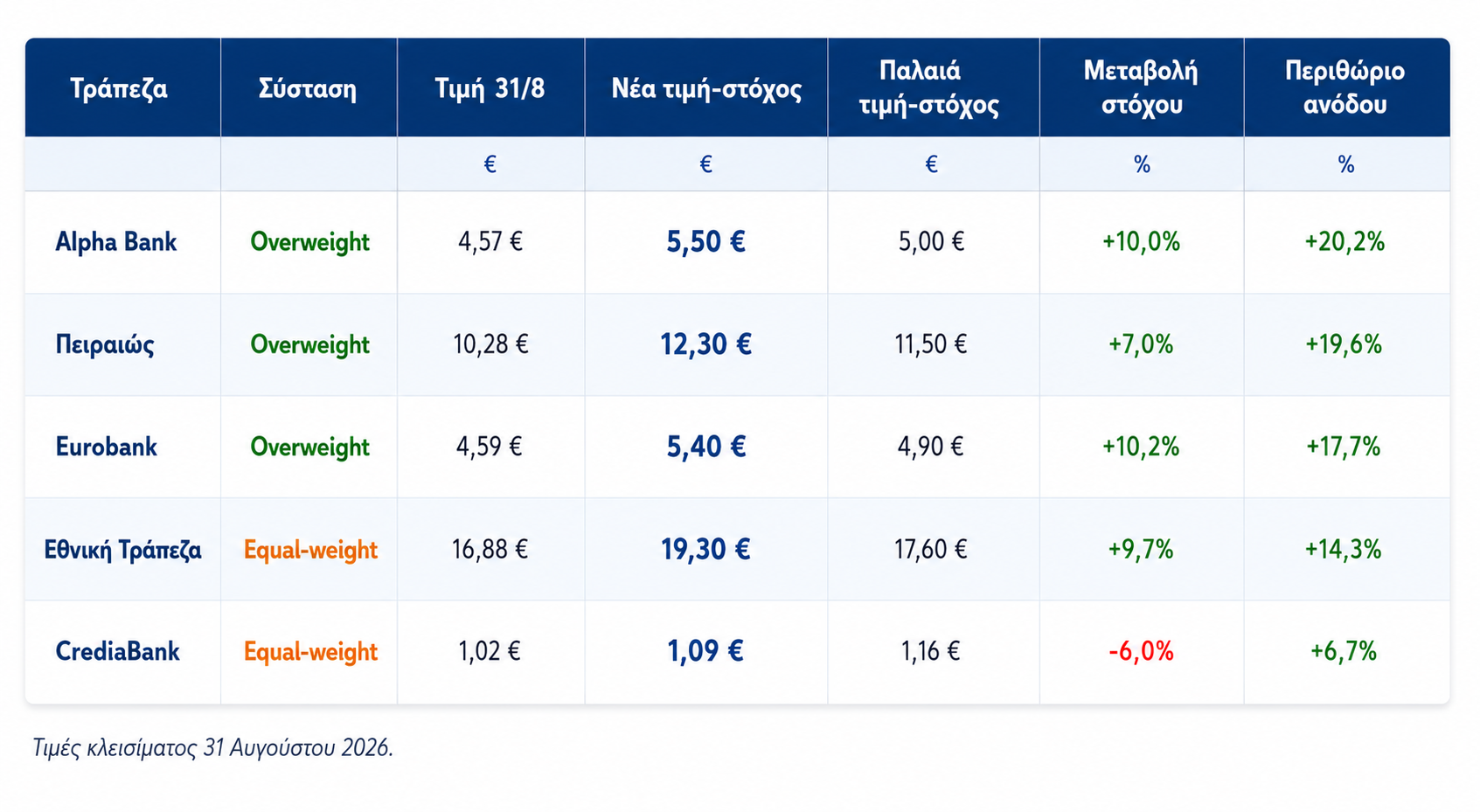
Task: Select the Μεταβολή στόχου header
Action: click(1141, 87)
